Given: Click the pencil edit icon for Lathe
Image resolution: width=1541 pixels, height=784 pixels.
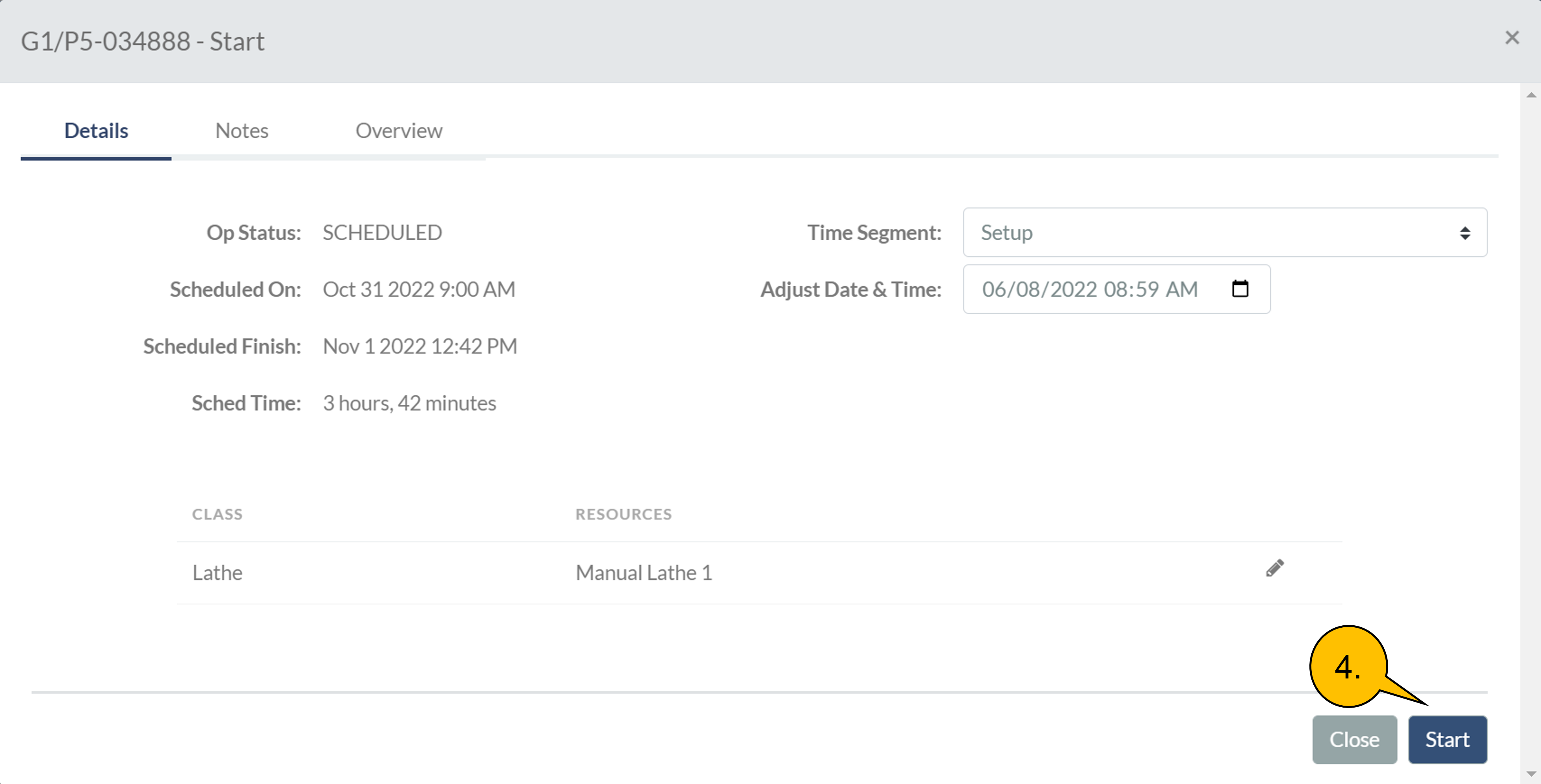Looking at the screenshot, I should tap(1274, 568).
